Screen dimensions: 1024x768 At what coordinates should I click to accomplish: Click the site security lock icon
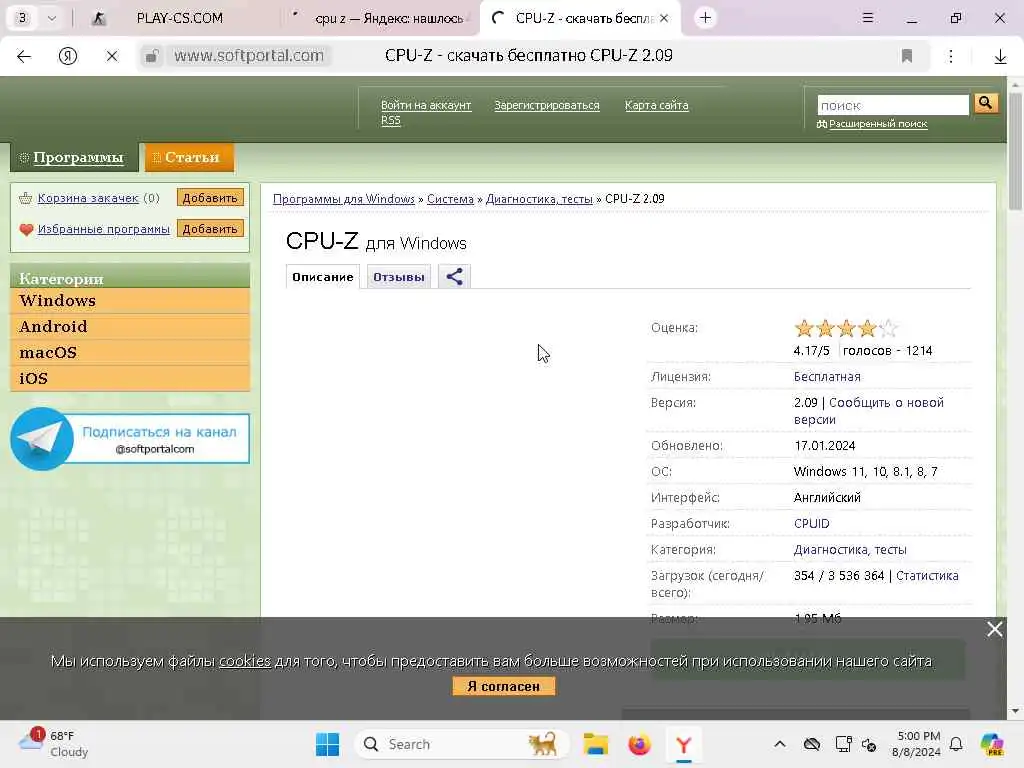pos(152,56)
